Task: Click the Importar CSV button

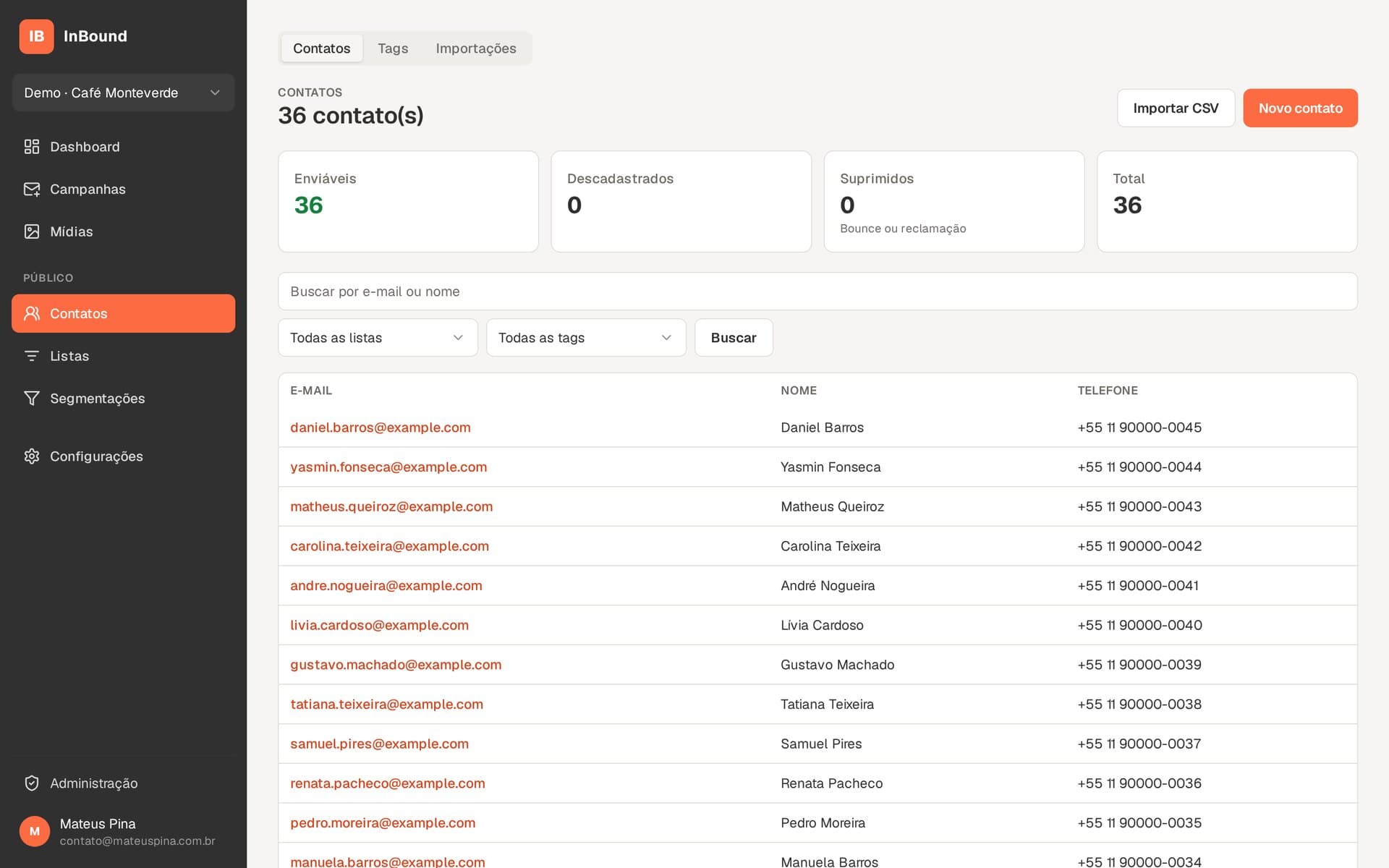Action: click(x=1176, y=108)
